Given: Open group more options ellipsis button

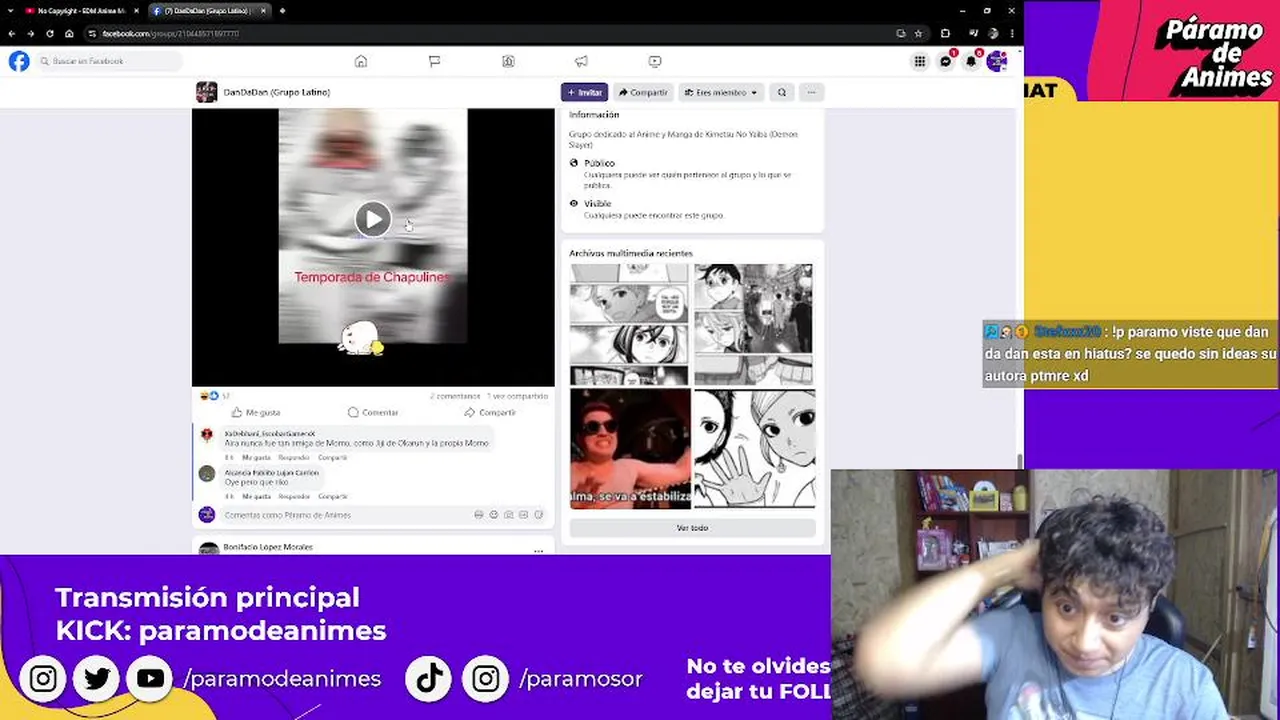Looking at the screenshot, I should click(811, 92).
